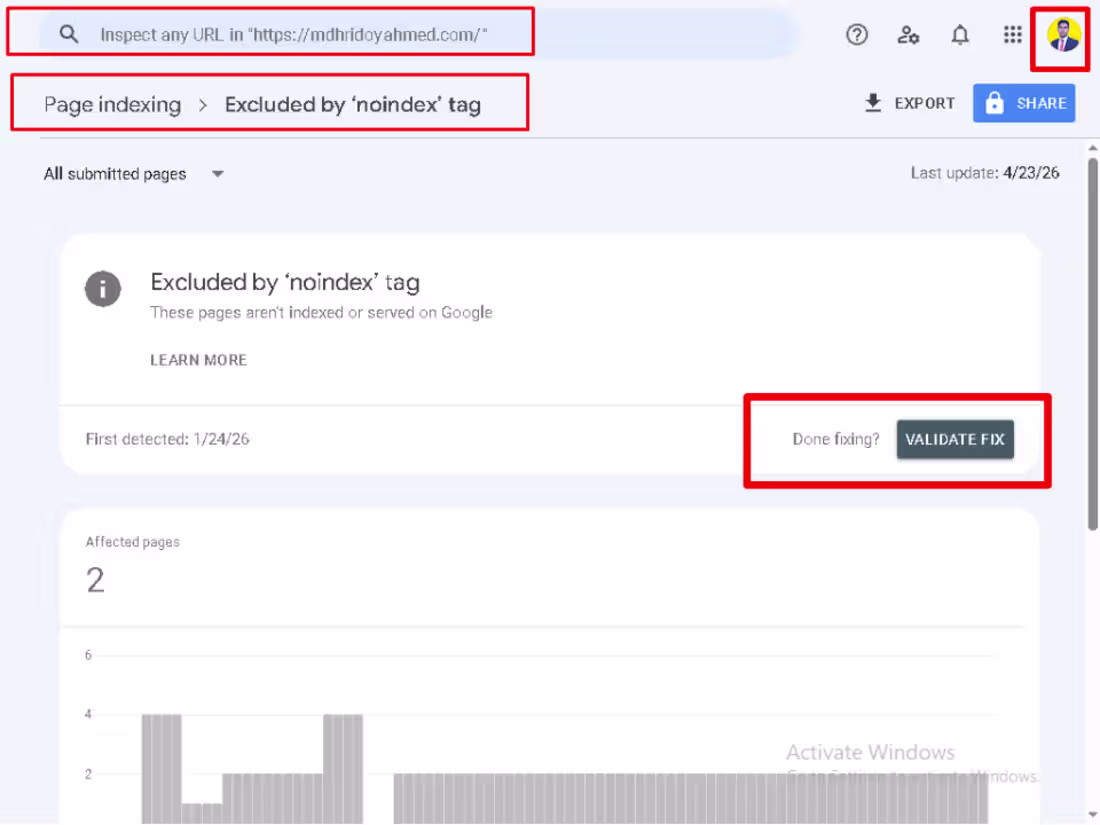The width and height of the screenshot is (1100, 825).
Task: Expand the All submitted pages dropdown
Action: (x=134, y=174)
